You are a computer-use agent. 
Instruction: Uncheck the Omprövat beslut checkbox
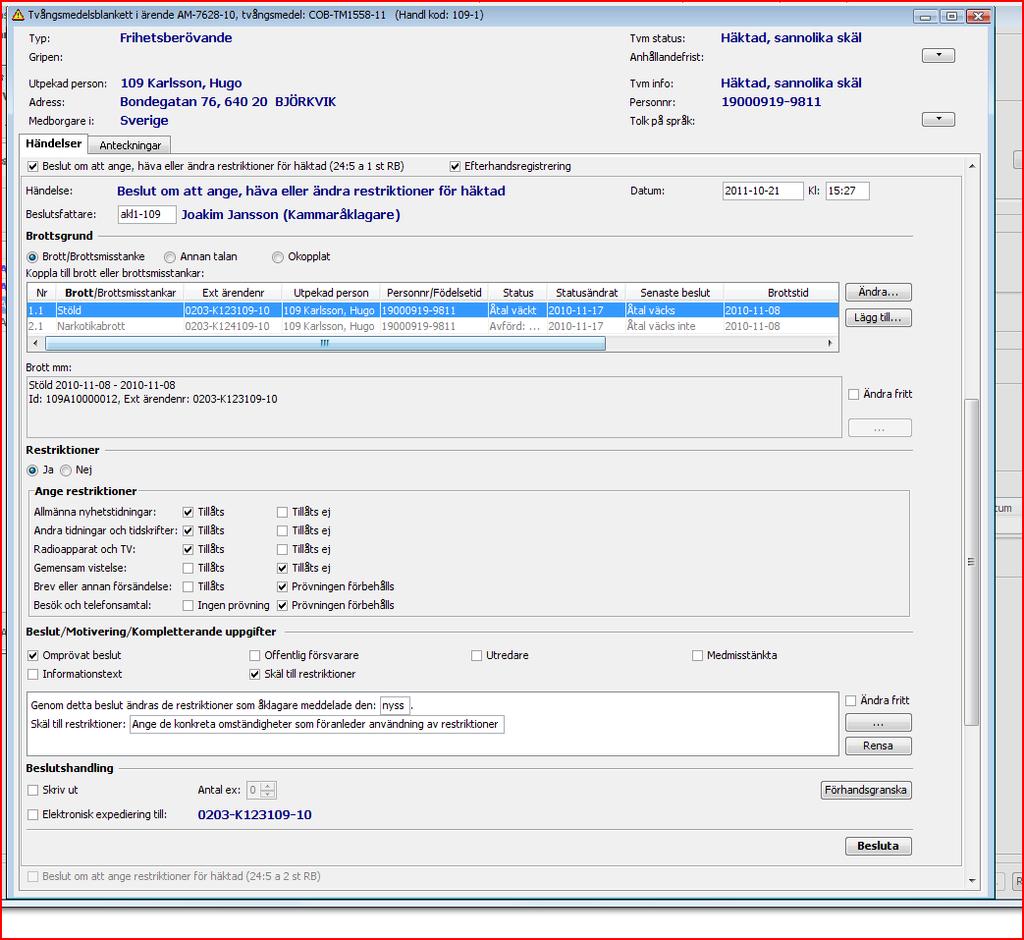pos(33,655)
